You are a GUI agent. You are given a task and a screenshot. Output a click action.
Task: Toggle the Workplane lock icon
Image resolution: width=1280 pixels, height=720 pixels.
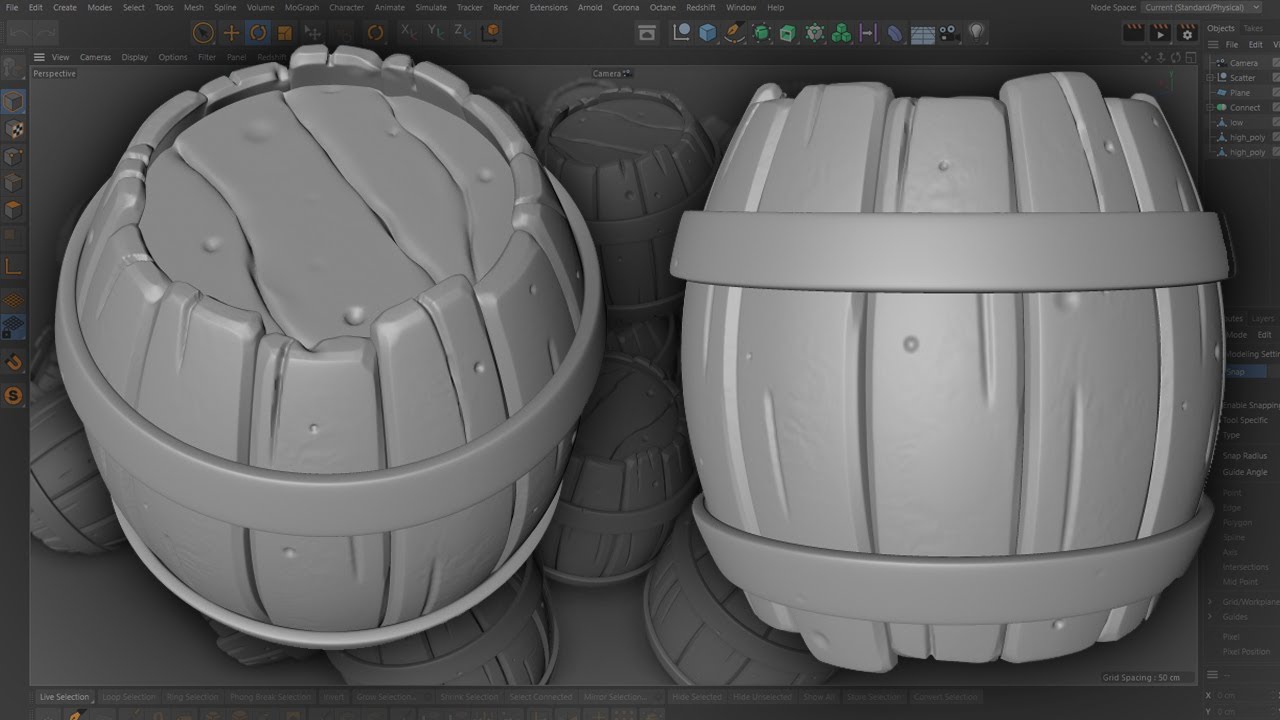point(14,328)
